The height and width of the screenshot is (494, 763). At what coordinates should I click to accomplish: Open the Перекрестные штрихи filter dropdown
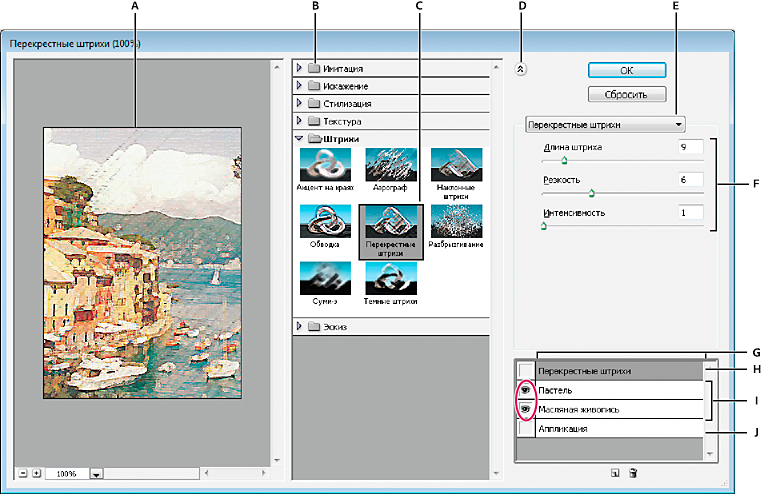coord(605,125)
